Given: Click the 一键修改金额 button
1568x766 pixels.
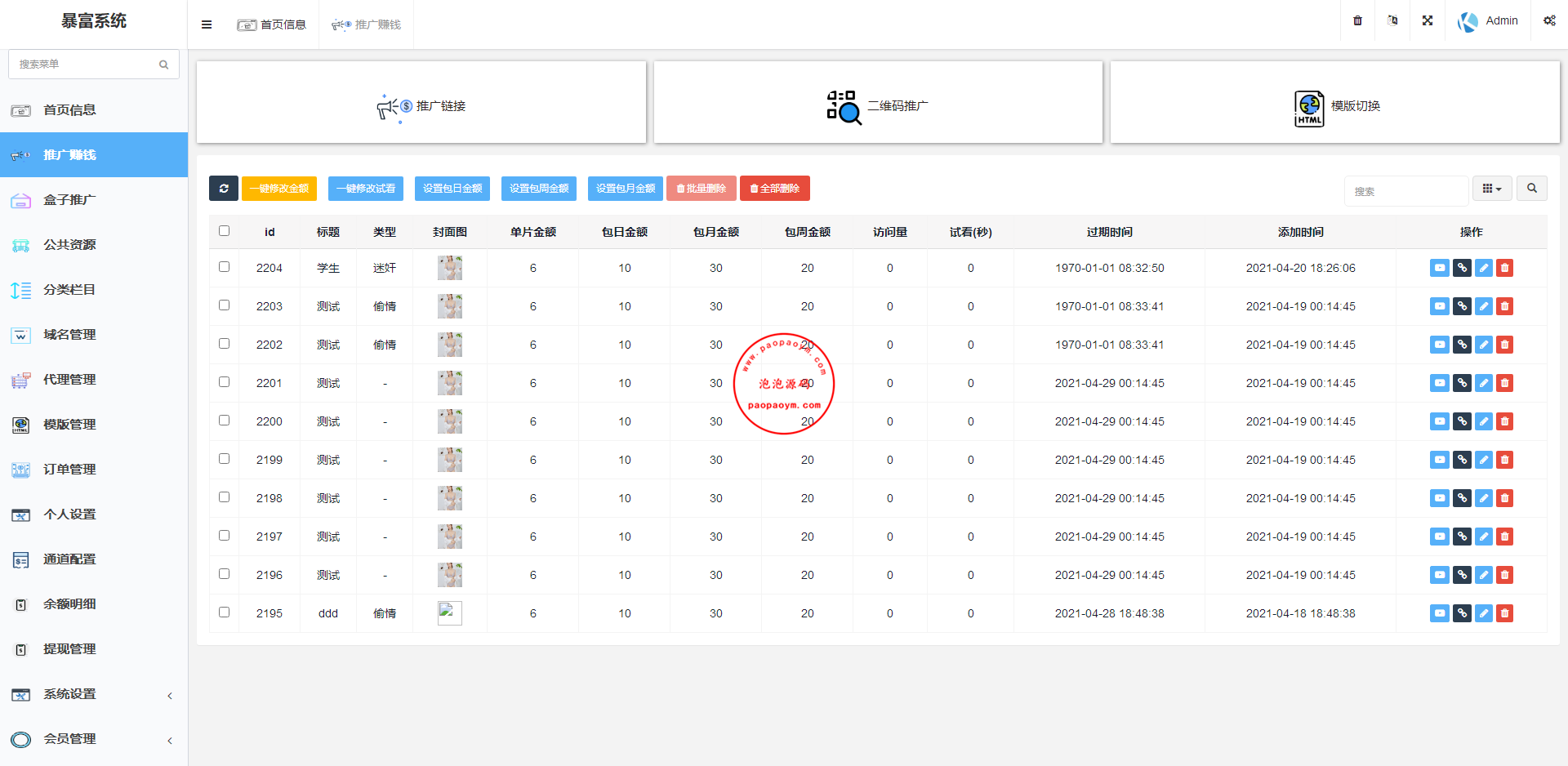Looking at the screenshot, I should coord(279,189).
